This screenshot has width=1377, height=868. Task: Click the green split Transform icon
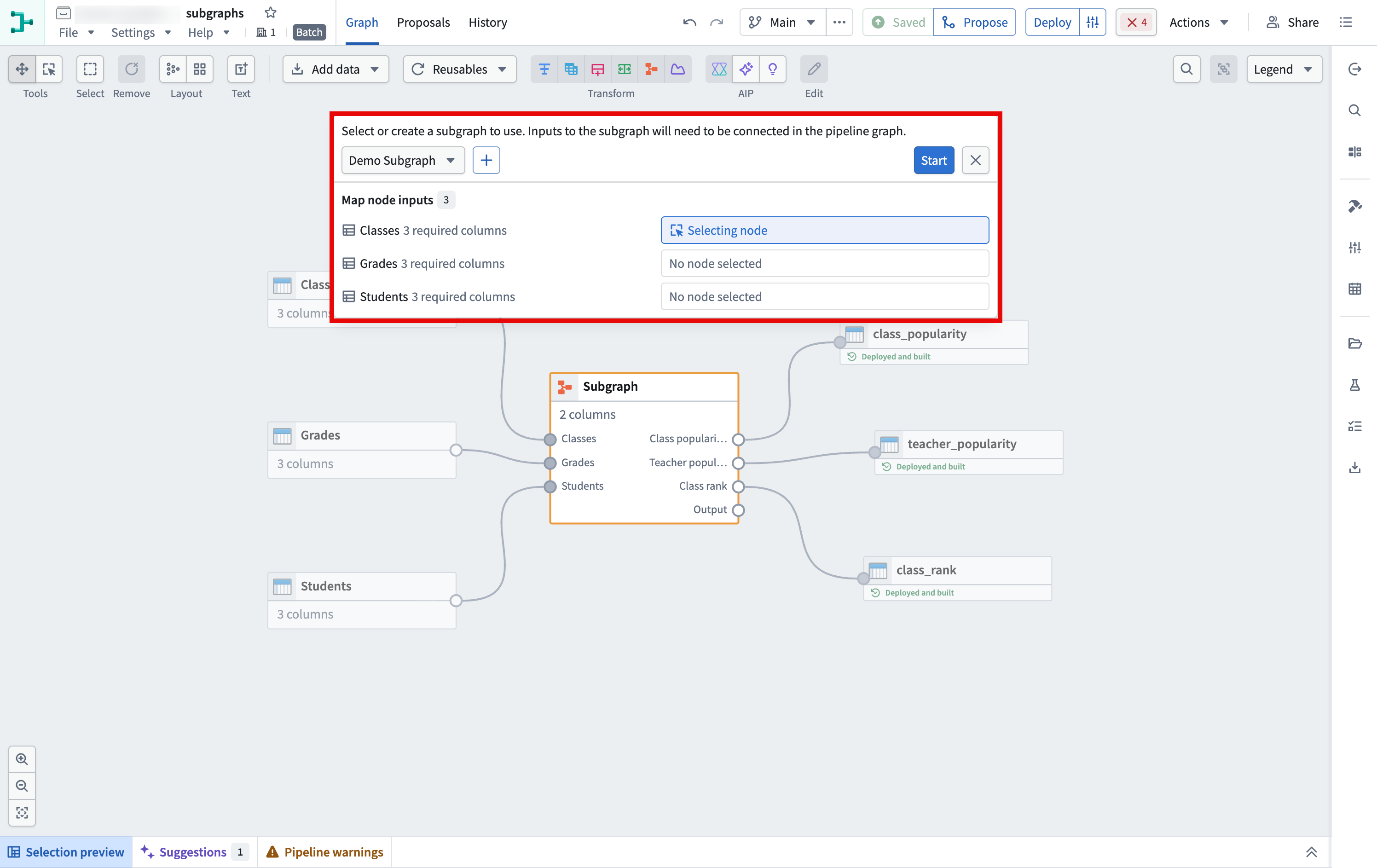pos(625,69)
